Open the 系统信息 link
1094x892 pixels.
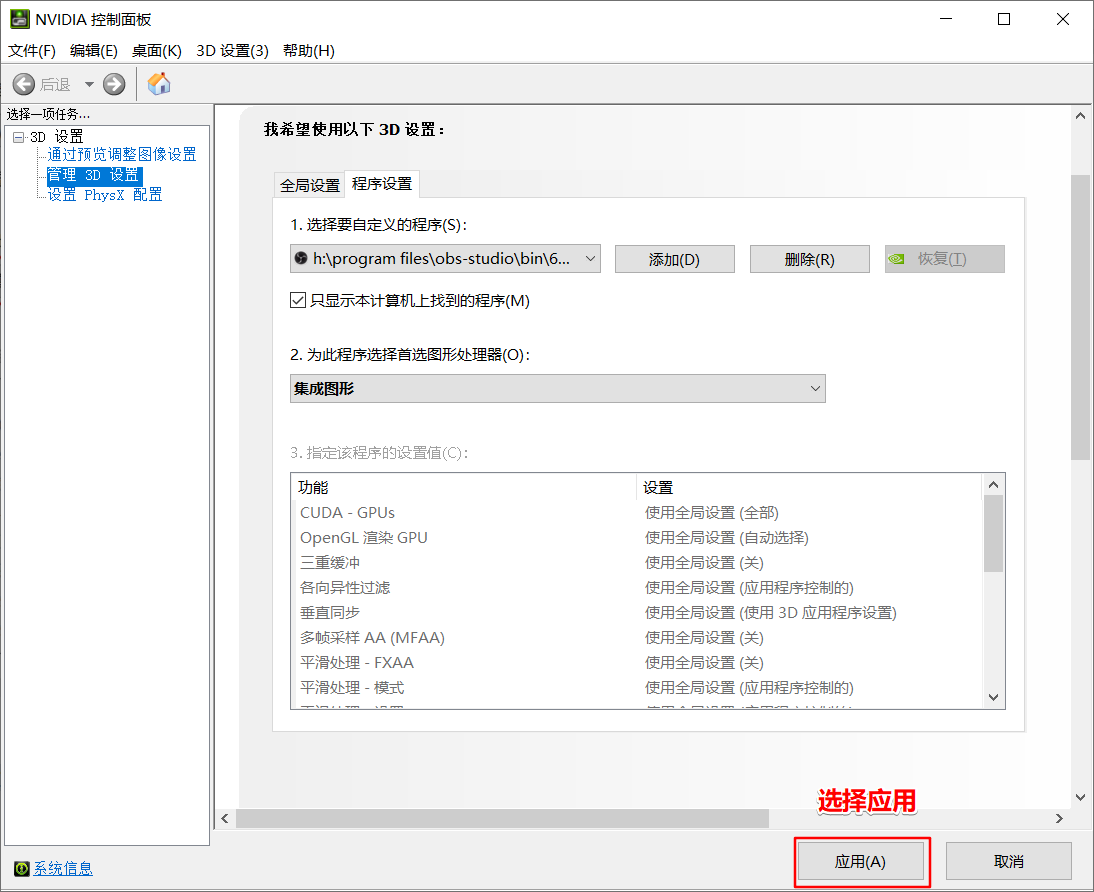(x=63, y=868)
